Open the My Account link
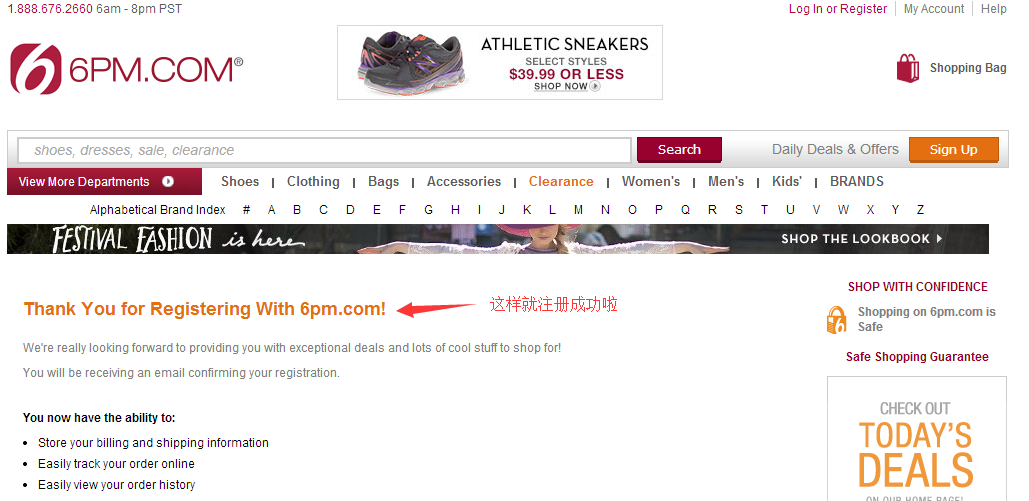Screen dimensions: 1029x501 (x=934, y=9)
